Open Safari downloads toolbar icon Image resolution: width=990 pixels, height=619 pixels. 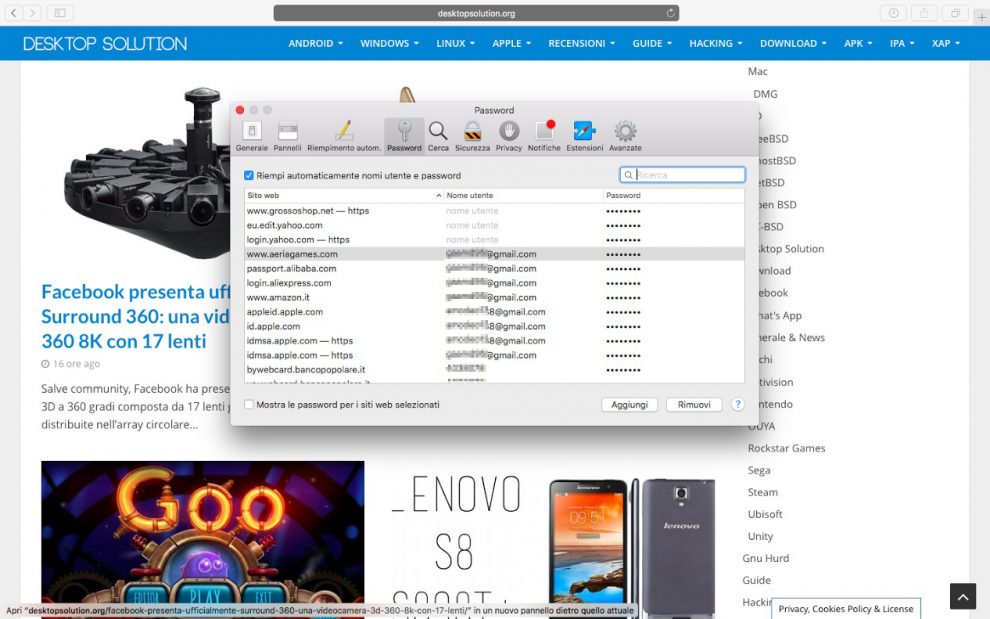pyautogui.click(x=893, y=13)
